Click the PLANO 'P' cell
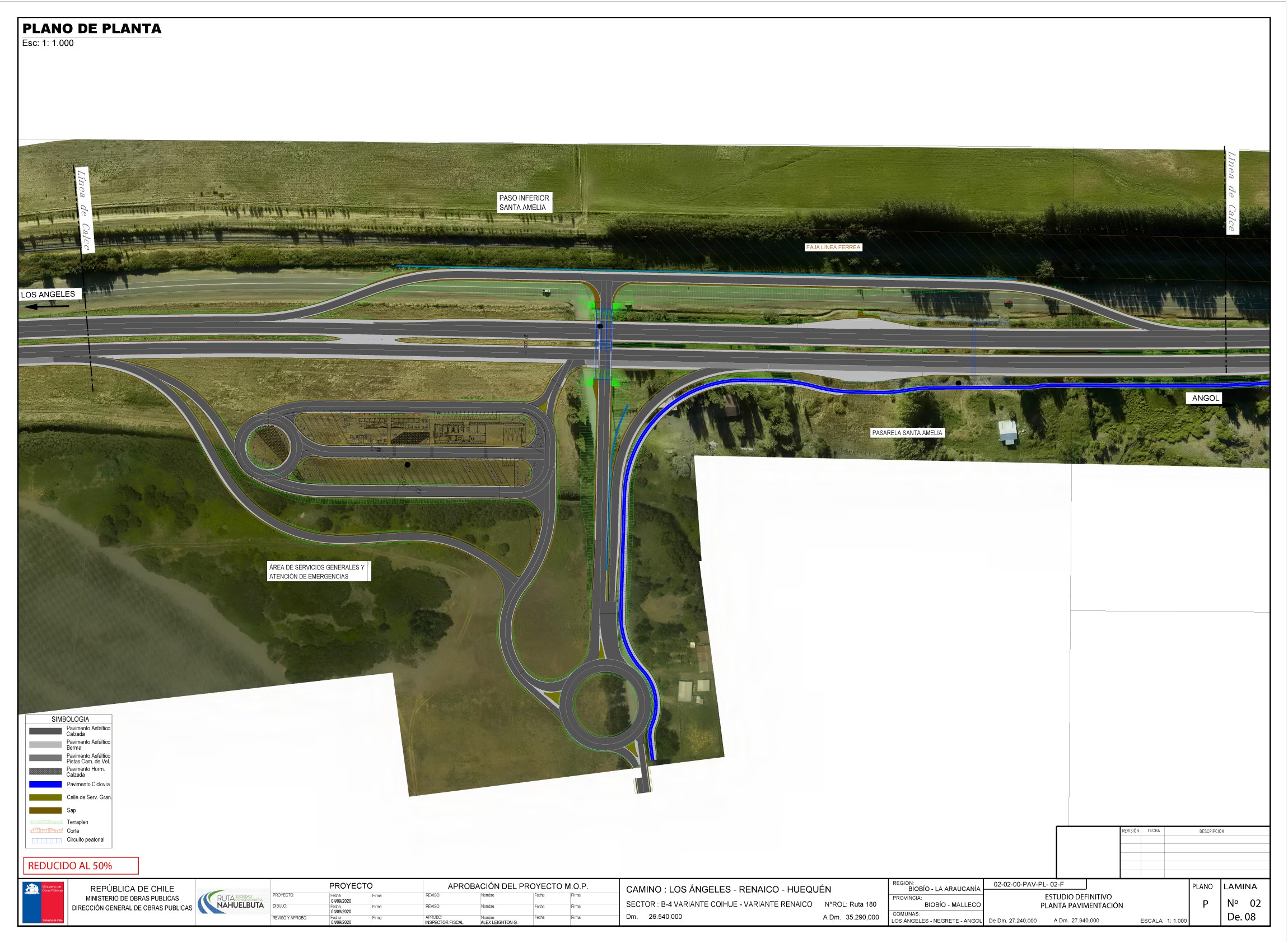Viewport: 1288px width, 943px height. click(x=1206, y=905)
